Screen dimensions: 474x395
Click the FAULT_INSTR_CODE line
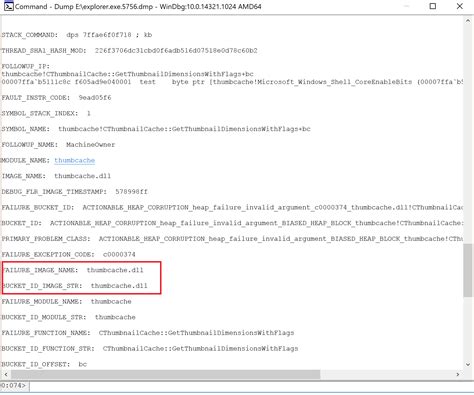tap(56, 97)
